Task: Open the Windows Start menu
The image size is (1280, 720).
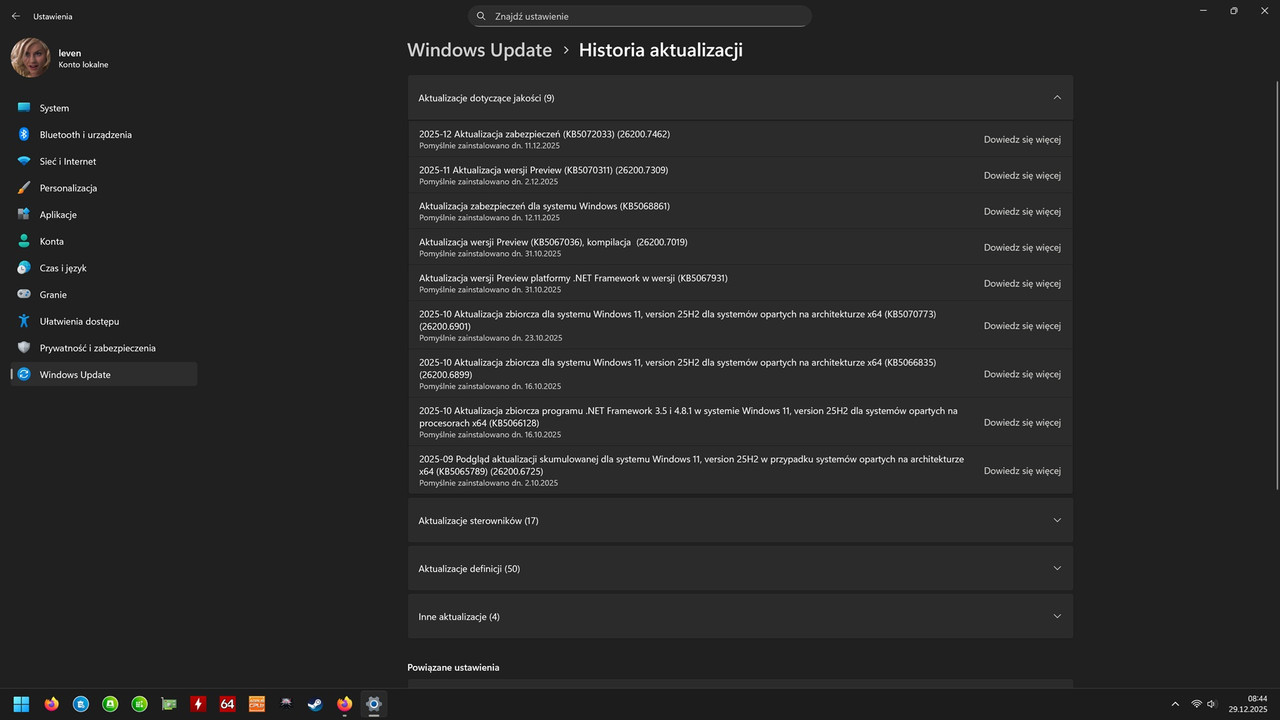Action: 21,704
